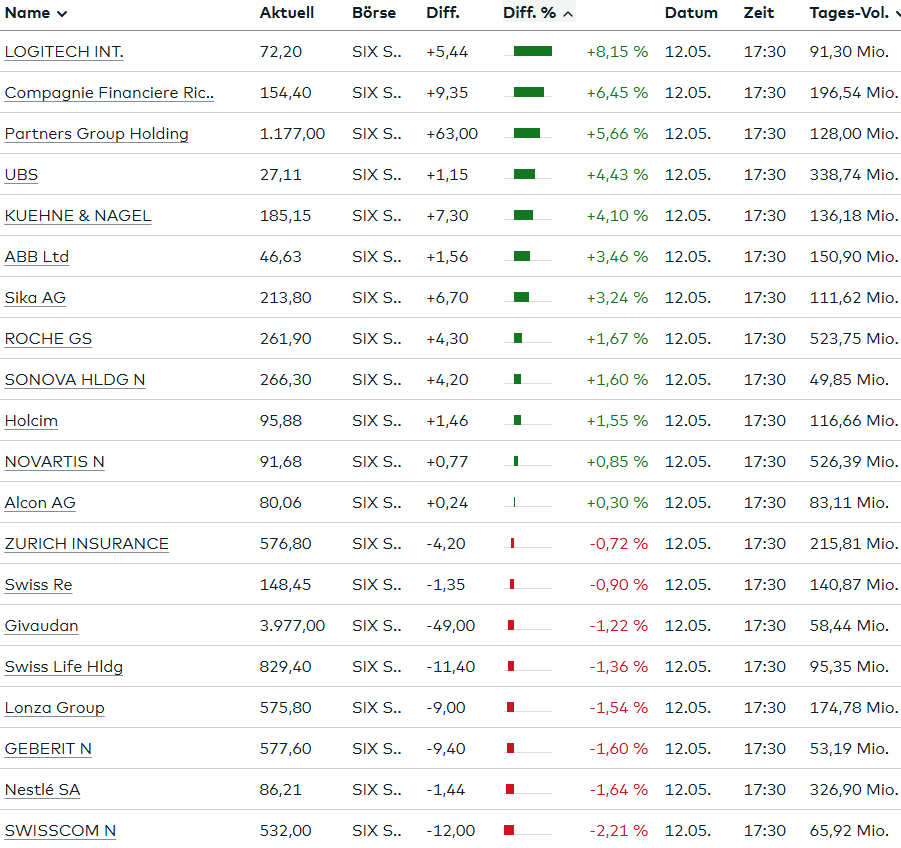
Task: Sort by the Aktuell column header
Action: (x=287, y=13)
